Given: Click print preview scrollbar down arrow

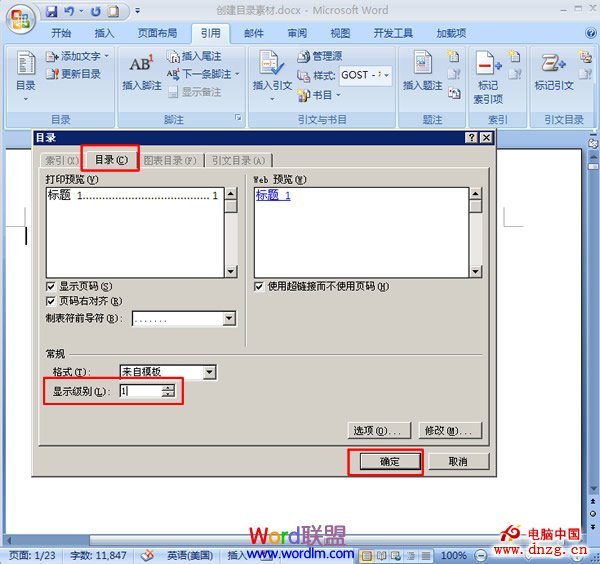Looking at the screenshot, I should [x=230, y=272].
